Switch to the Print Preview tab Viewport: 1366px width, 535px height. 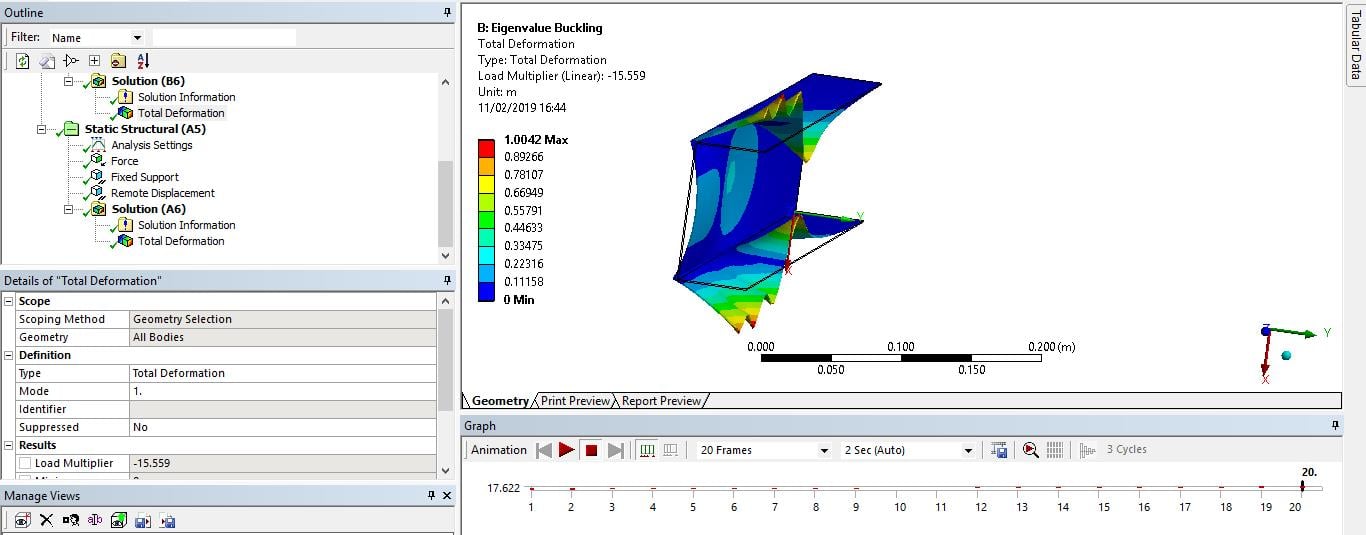pos(575,401)
